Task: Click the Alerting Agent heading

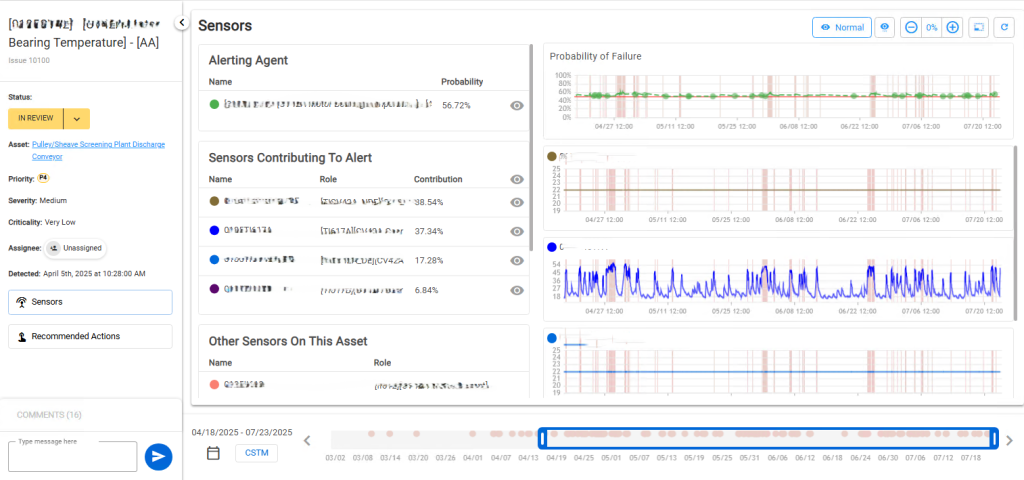Action: click(248, 60)
